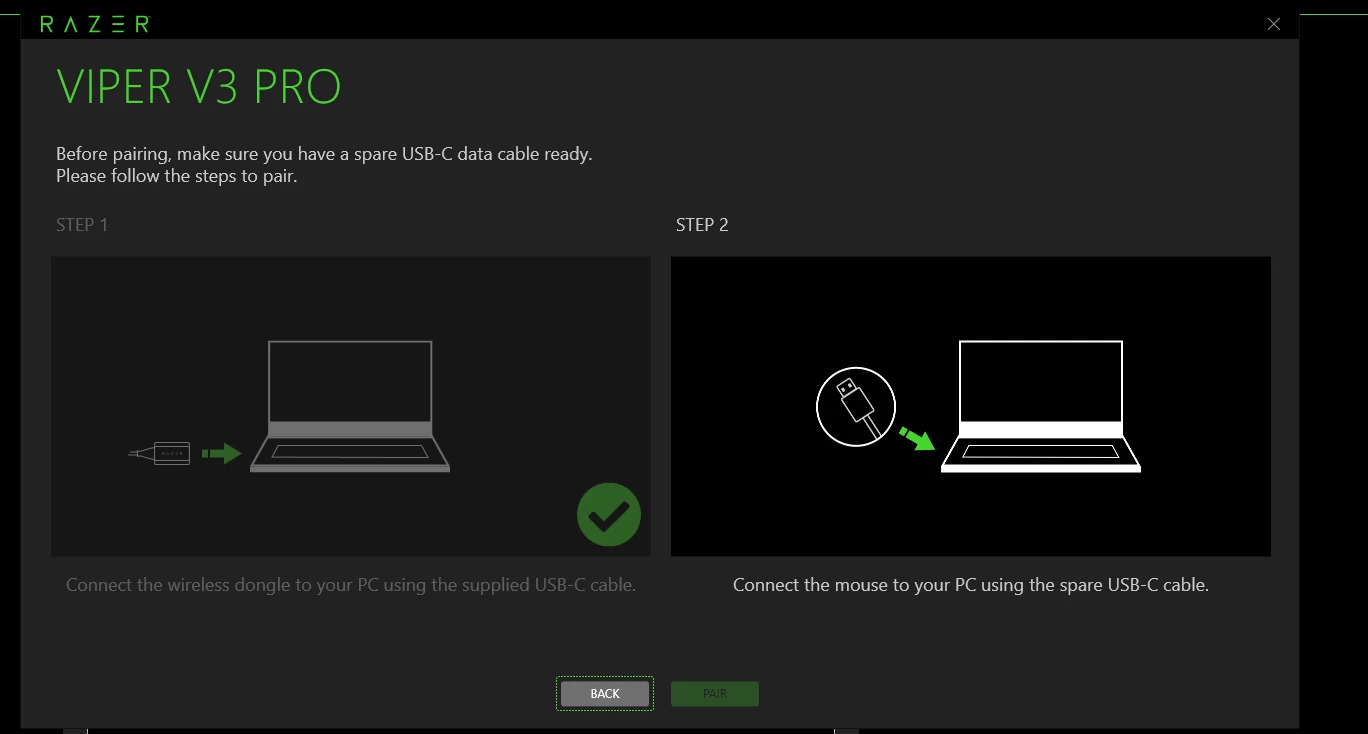Click the "VIPER V3 PRO" heading
This screenshot has height=734, width=1368.
click(199, 87)
